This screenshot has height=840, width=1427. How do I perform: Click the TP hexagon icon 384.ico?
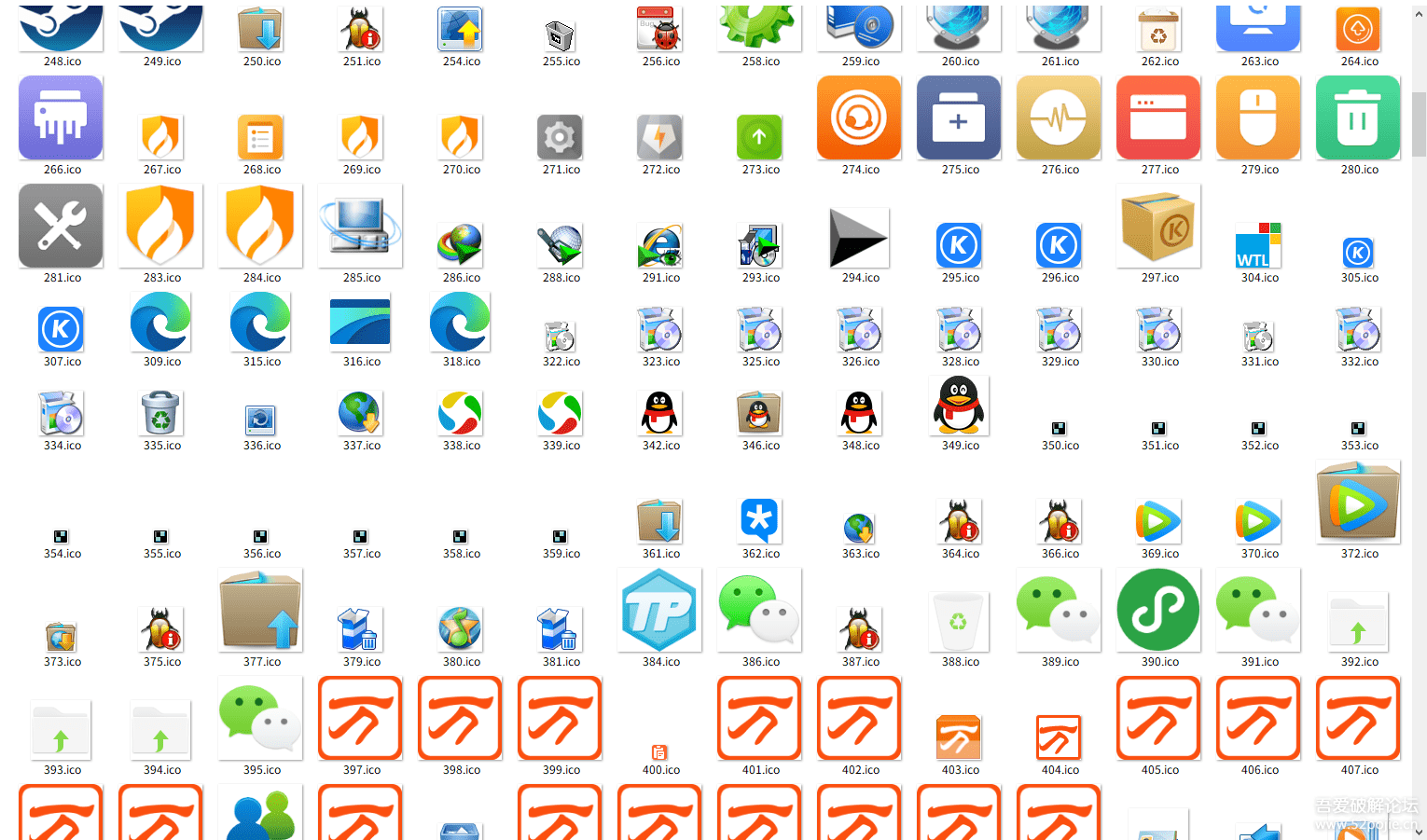(x=660, y=611)
